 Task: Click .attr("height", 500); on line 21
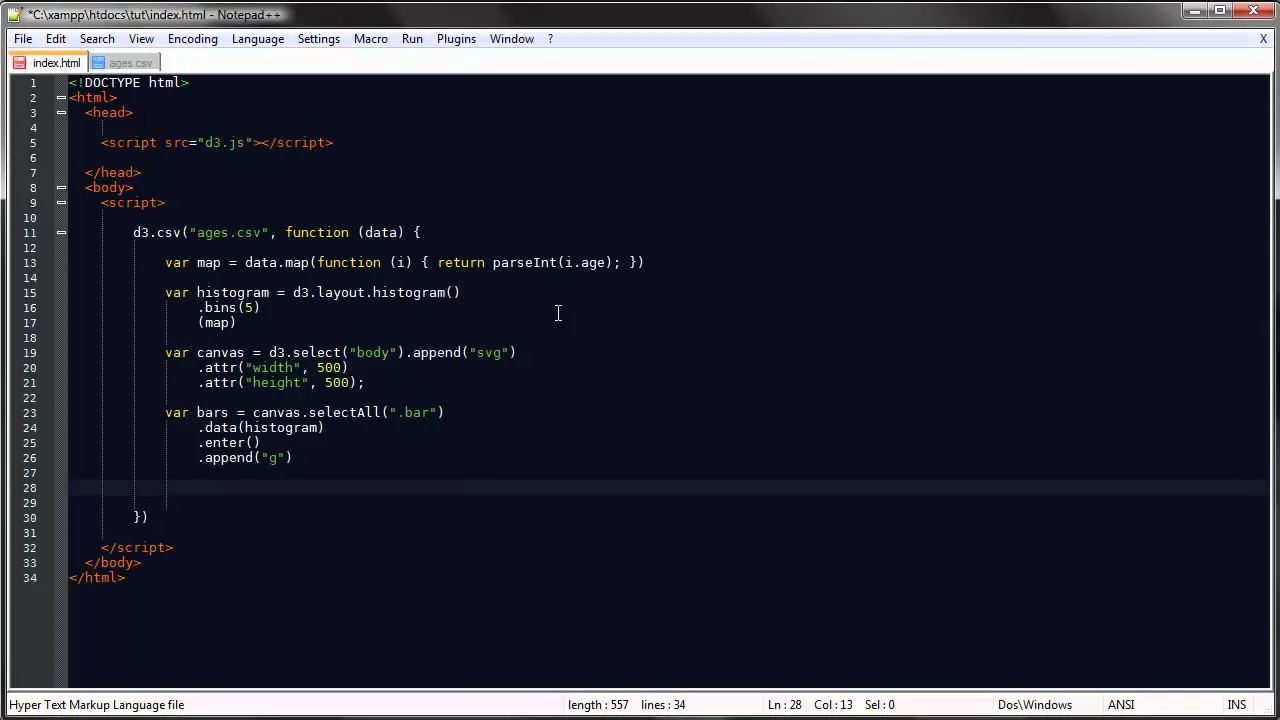[281, 382]
